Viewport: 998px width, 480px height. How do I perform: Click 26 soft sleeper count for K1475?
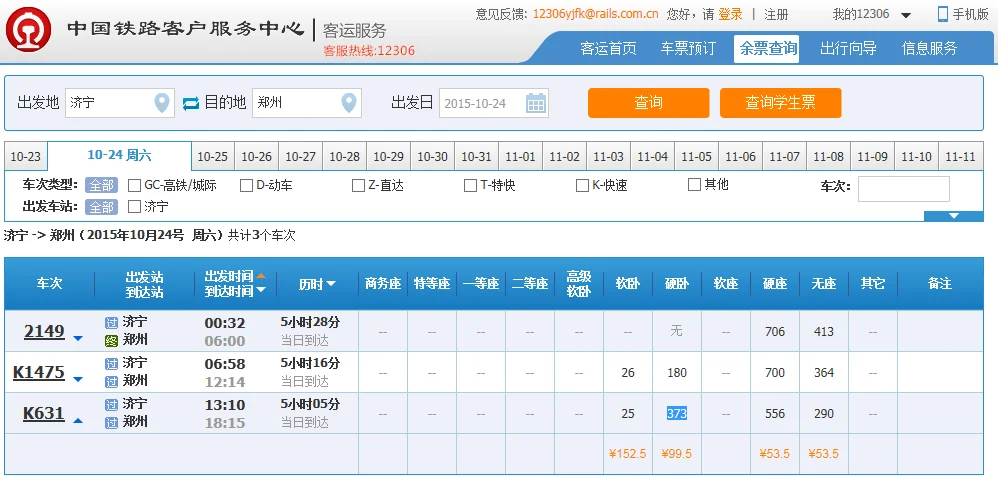click(x=628, y=372)
